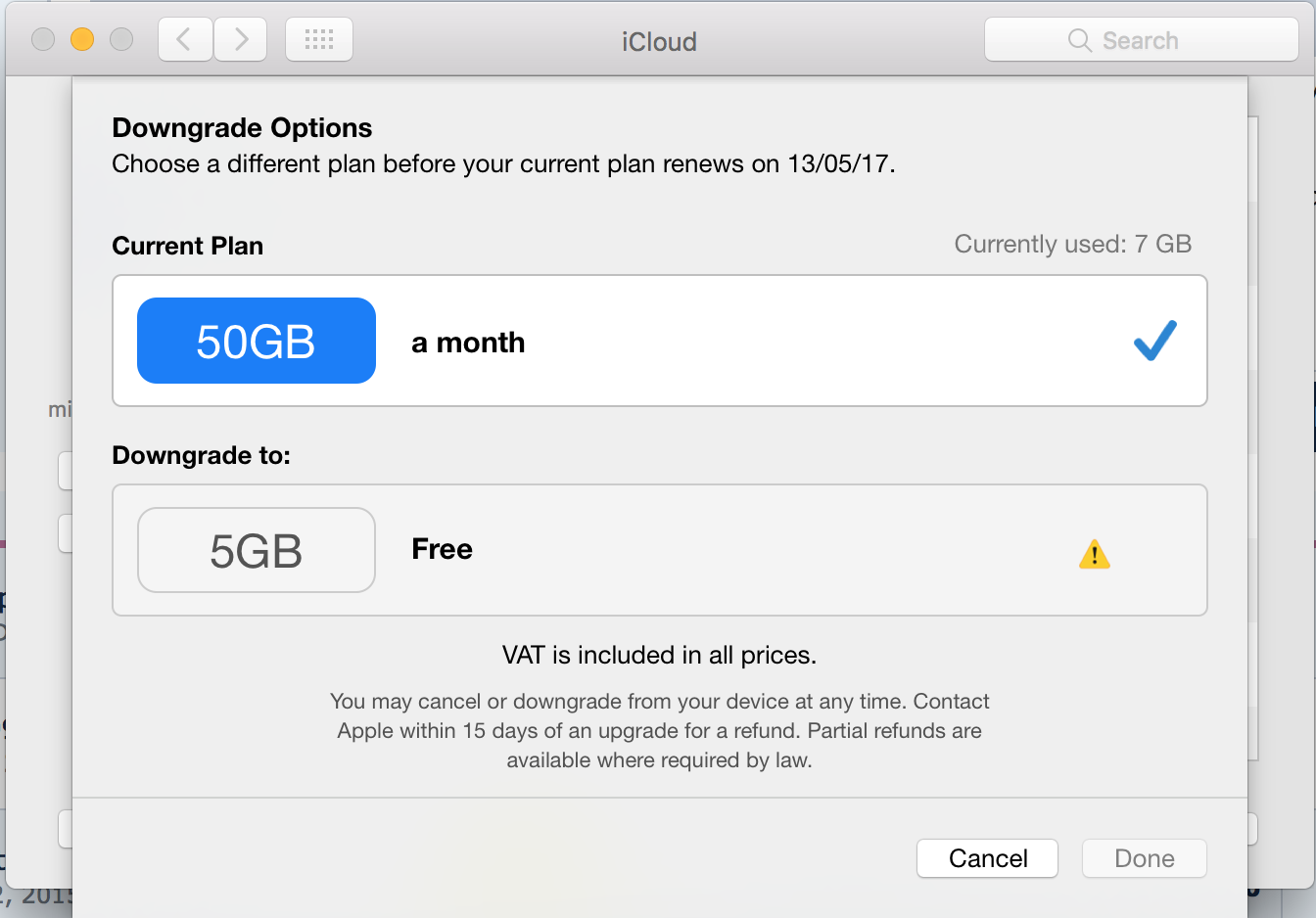Click the iCloud window title

click(659, 42)
